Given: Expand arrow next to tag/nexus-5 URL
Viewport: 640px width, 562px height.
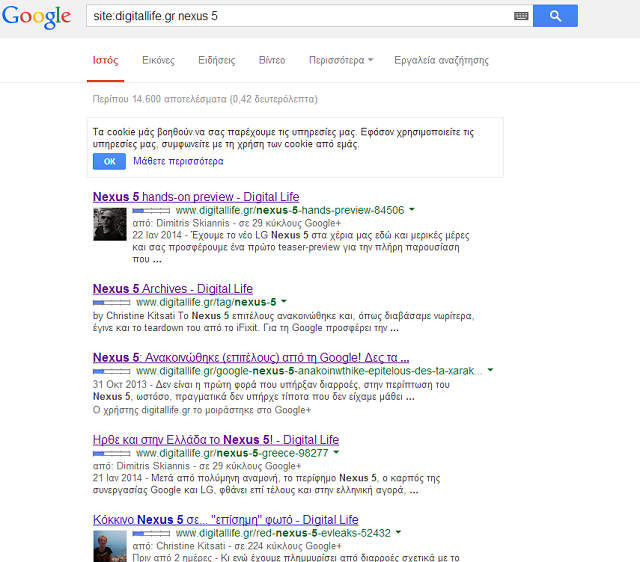Looking at the screenshot, I should [x=284, y=301].
